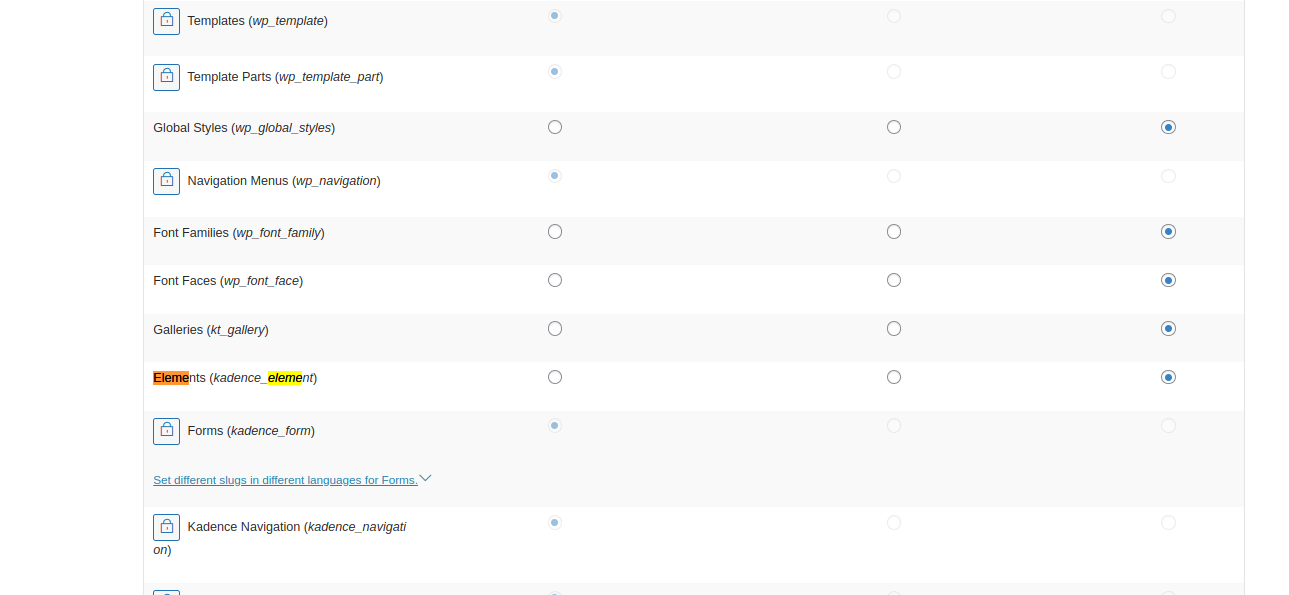Click the lock icon beside Templates
This screenshot has width=1289, height=595.
[x=166, y=21]
